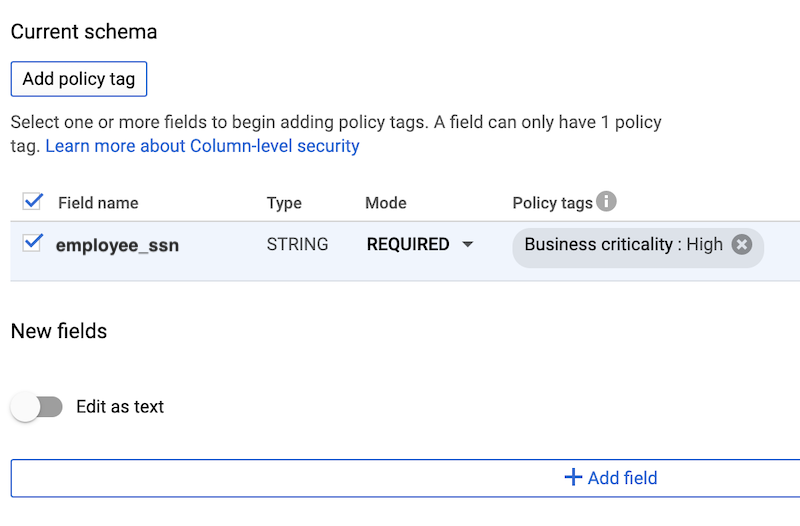Uncheck the employee_ssn row checkbox
The width and height of the screenshot is (800, 526).
click(x=33, y=243)
